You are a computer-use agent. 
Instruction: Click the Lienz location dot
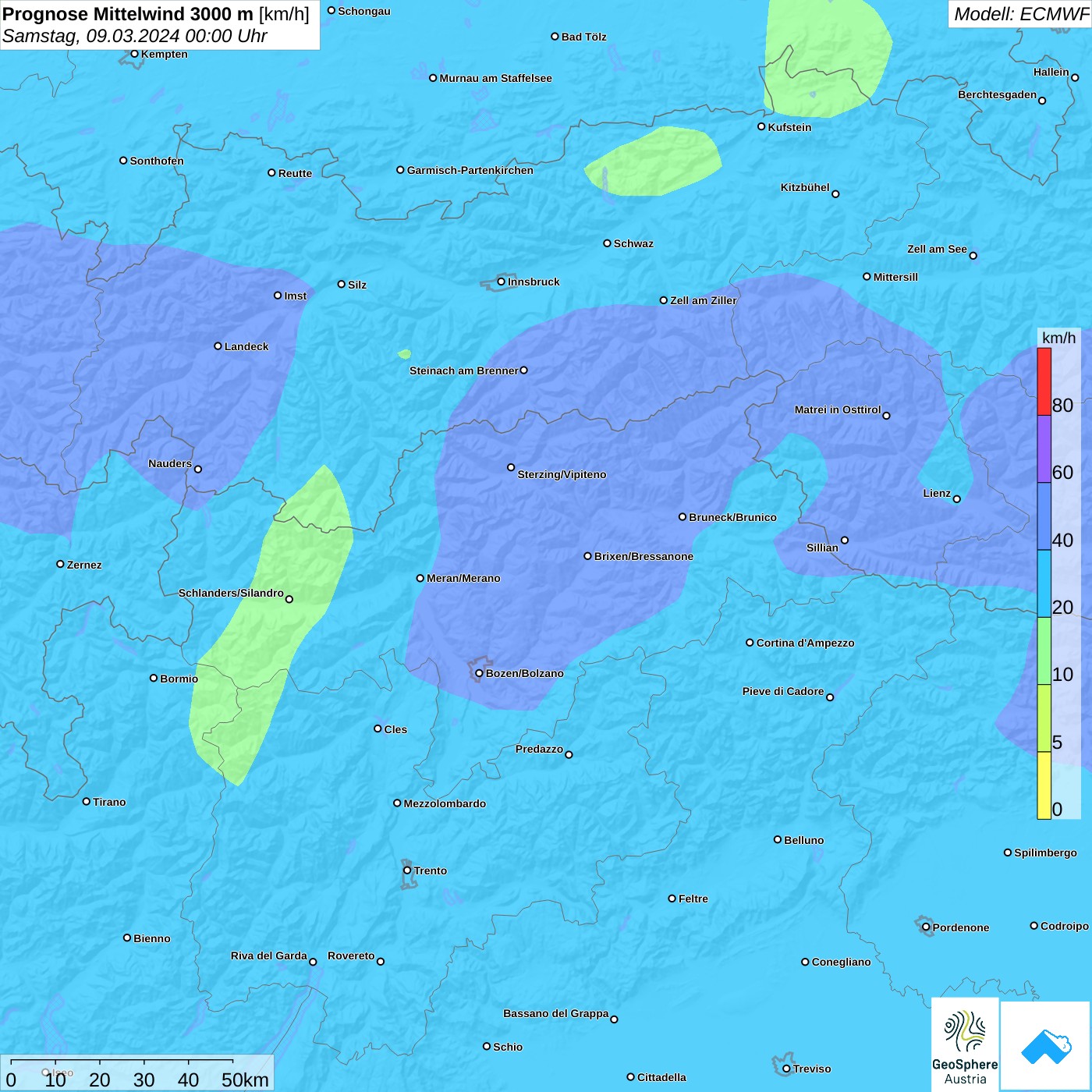click(957, 499)
